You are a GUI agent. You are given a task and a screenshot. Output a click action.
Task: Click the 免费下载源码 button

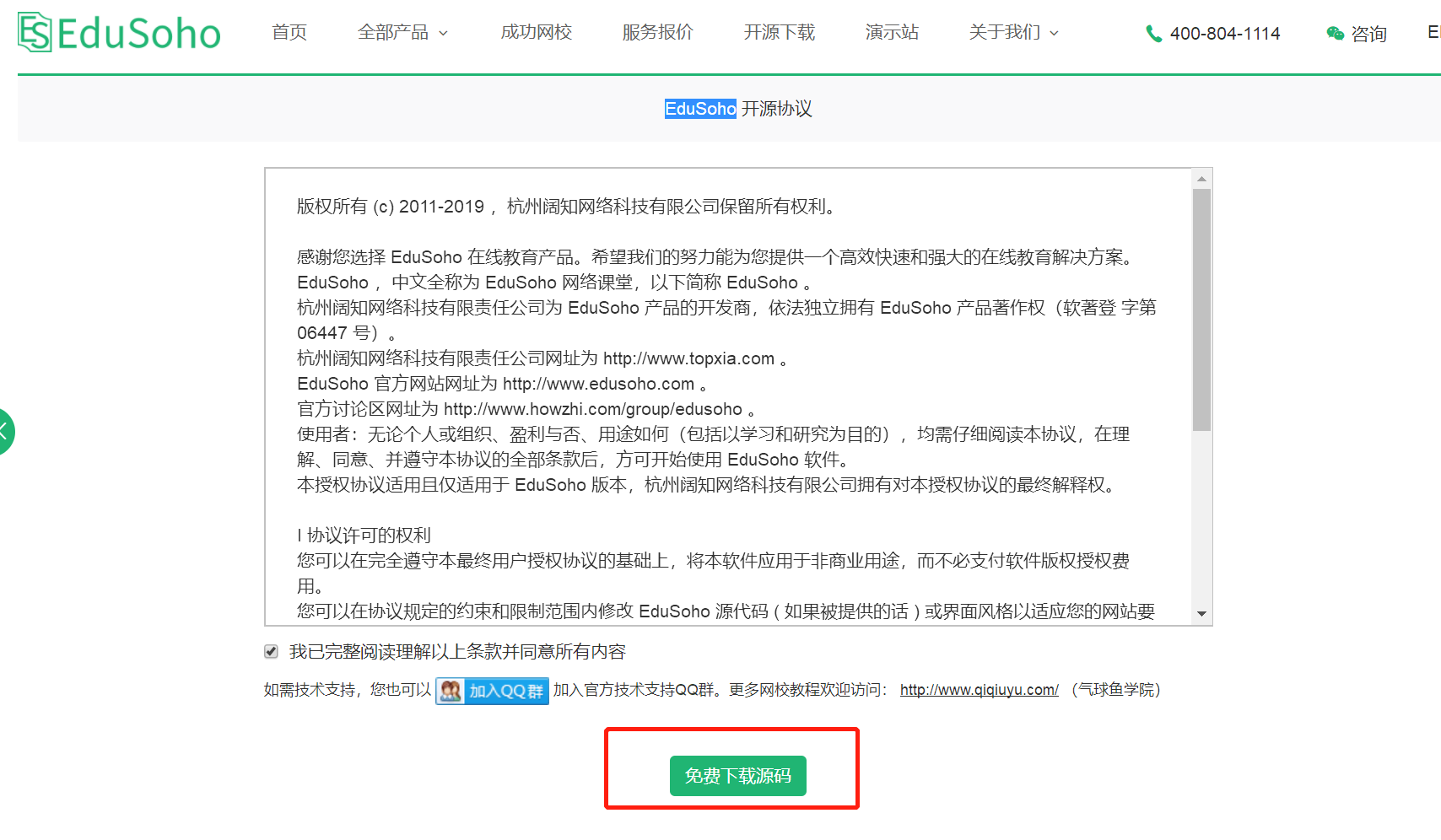[738, 776]
